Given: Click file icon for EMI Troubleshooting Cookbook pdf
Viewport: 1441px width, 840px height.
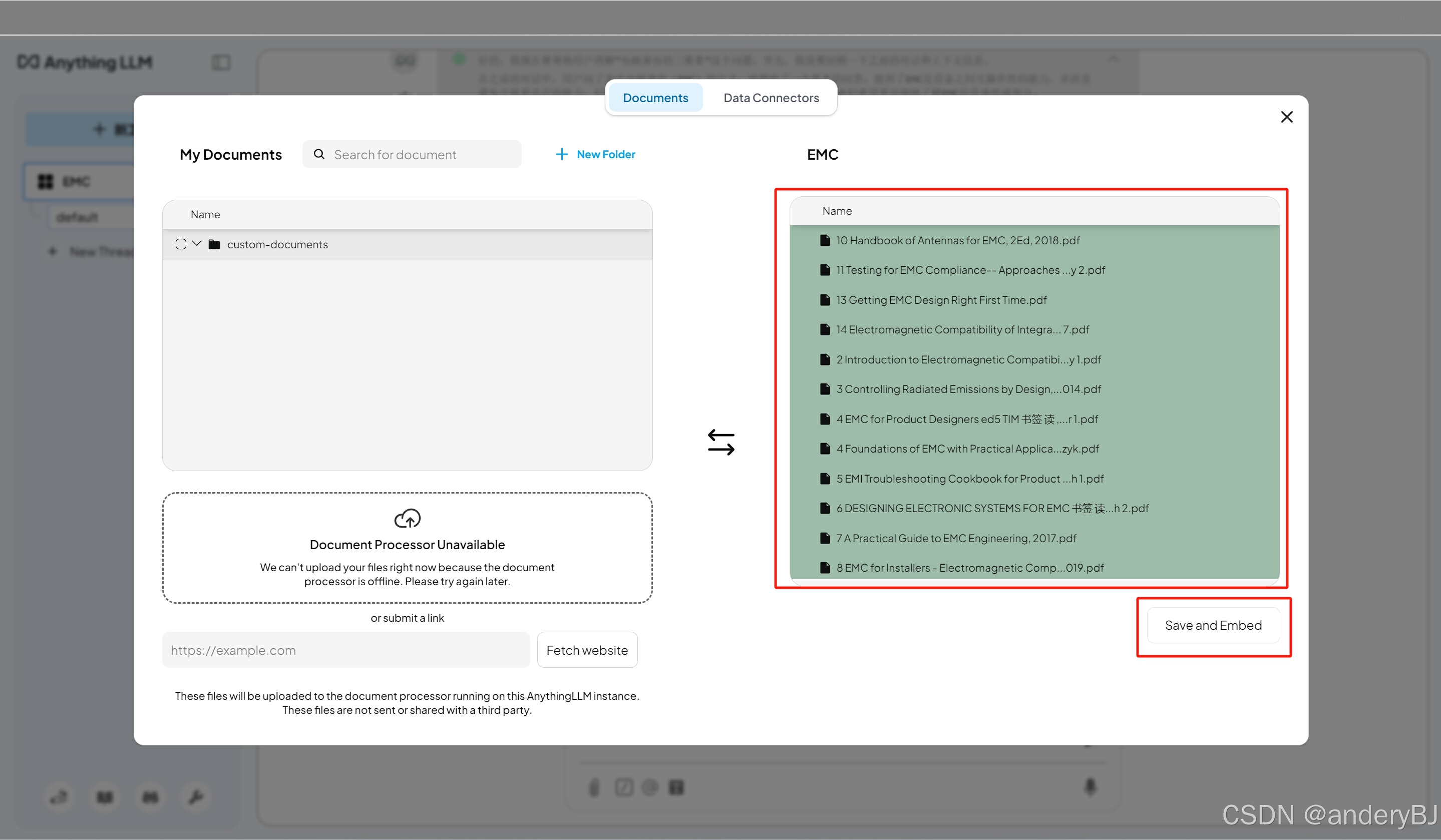Looking at the screenshot, I should pos(825,479).
